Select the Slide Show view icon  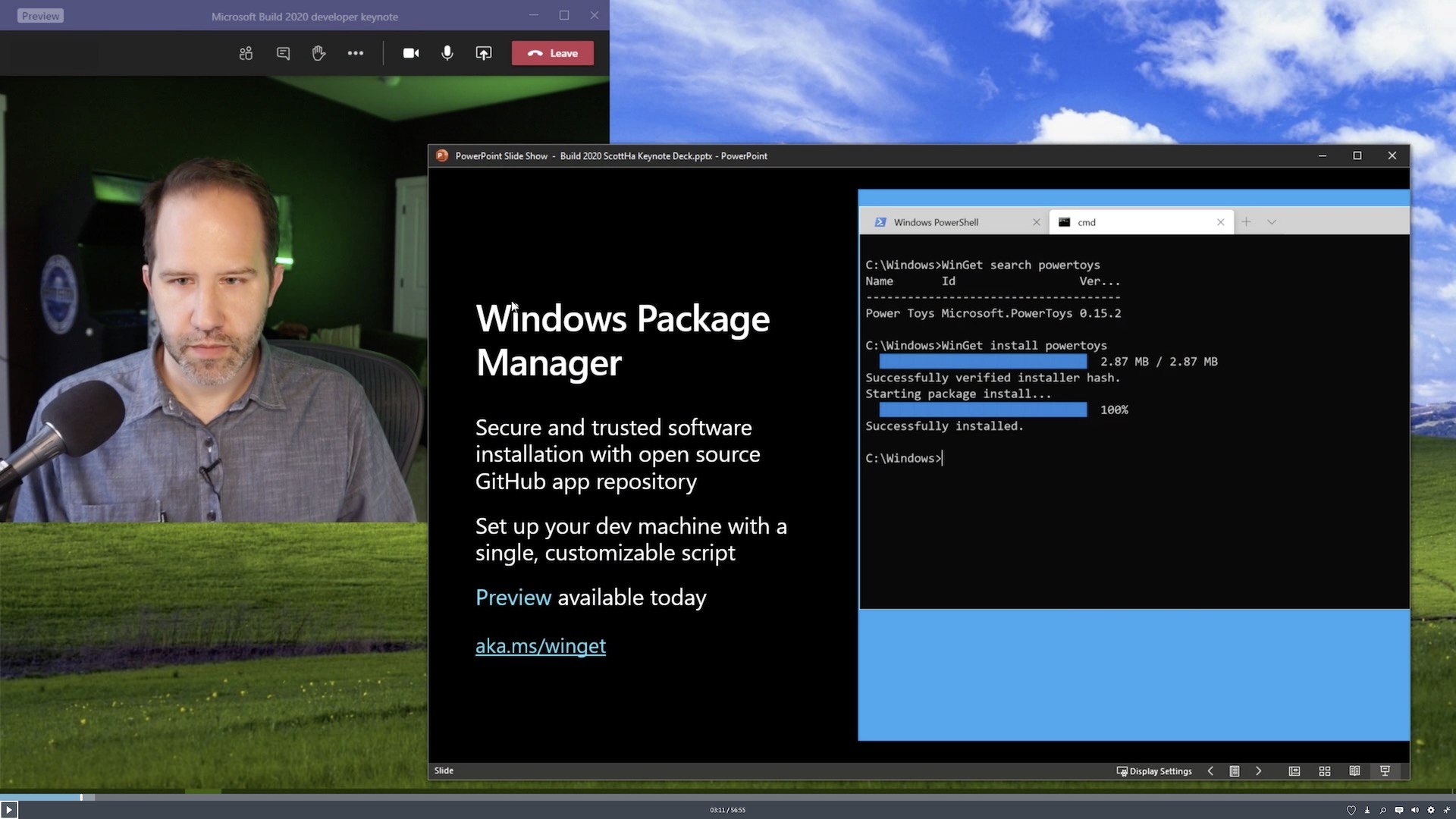pos(1385,770)
